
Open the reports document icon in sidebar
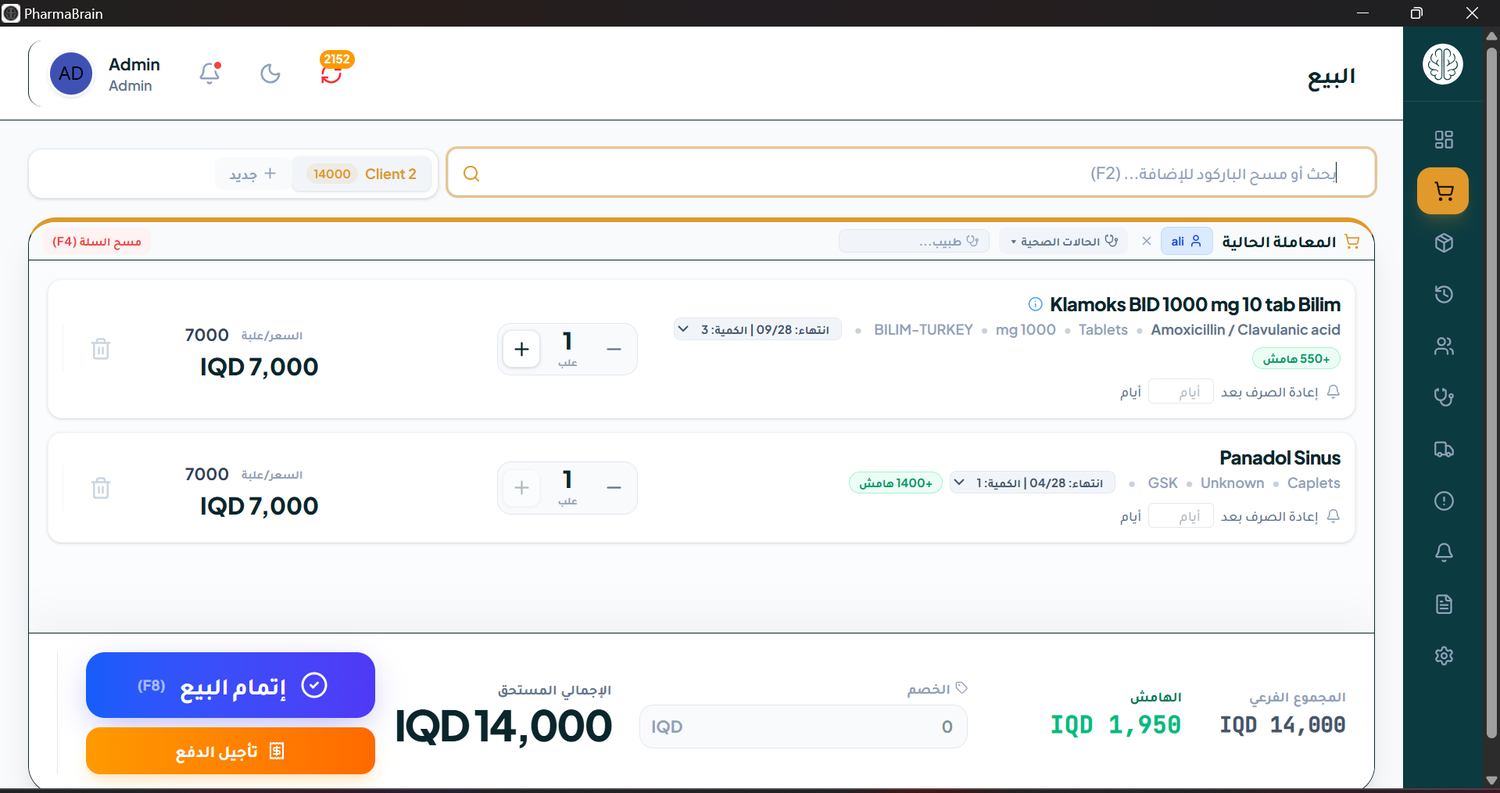pos(1443,604)
